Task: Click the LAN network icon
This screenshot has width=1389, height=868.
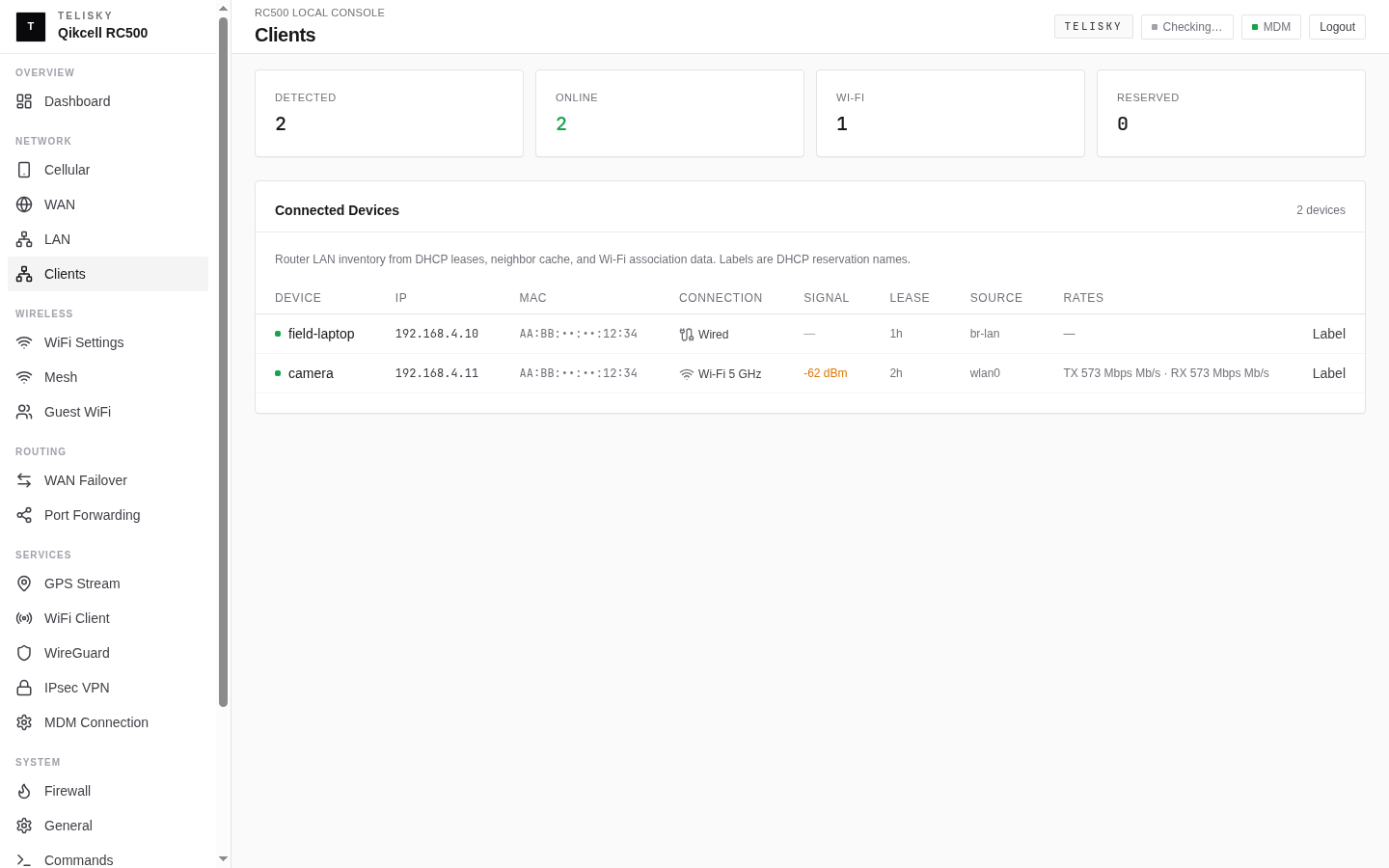Action: pos(24,239)
